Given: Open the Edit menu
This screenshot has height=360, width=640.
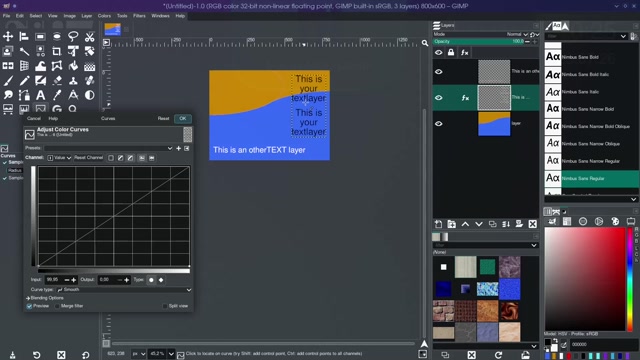Looking at the screenshot, I should coord(20,16).
